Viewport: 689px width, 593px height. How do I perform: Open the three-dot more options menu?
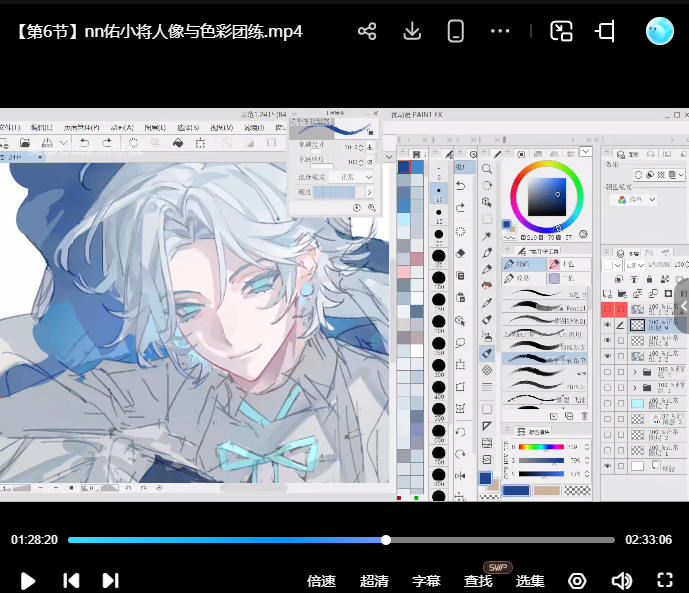pos(501,31)
